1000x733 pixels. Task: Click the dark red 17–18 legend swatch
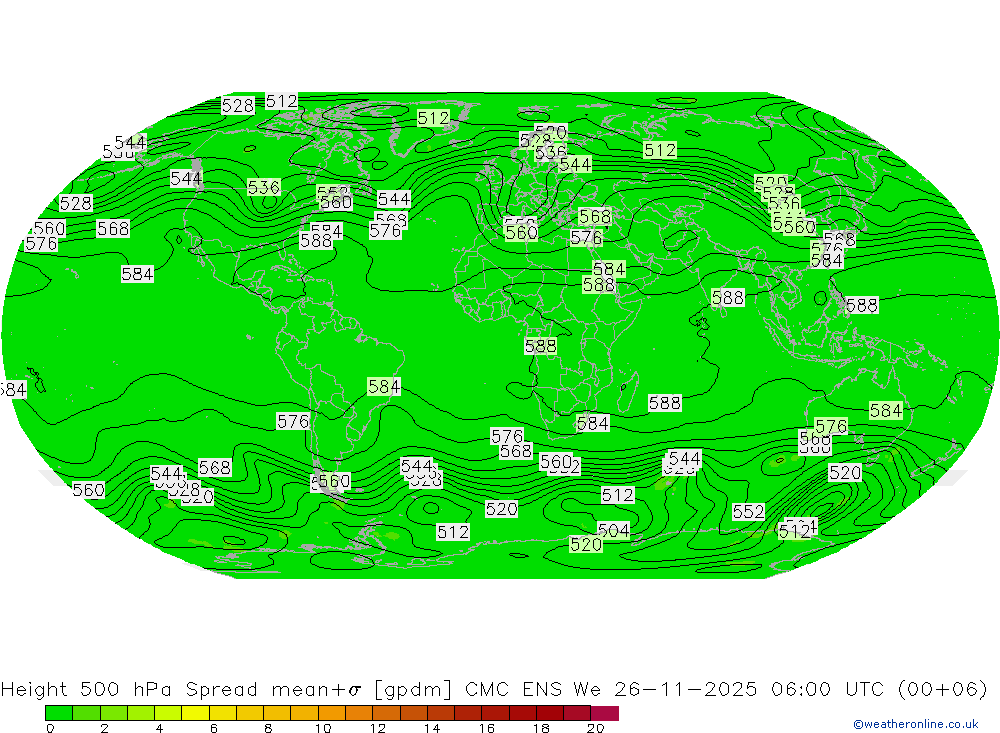(x=523, y=713)
